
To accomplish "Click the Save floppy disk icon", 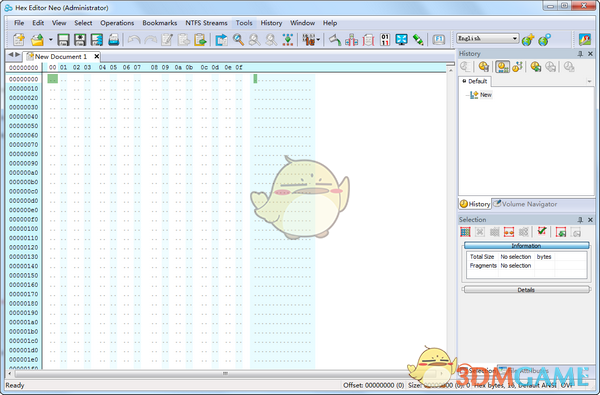I will click(63, 39).
